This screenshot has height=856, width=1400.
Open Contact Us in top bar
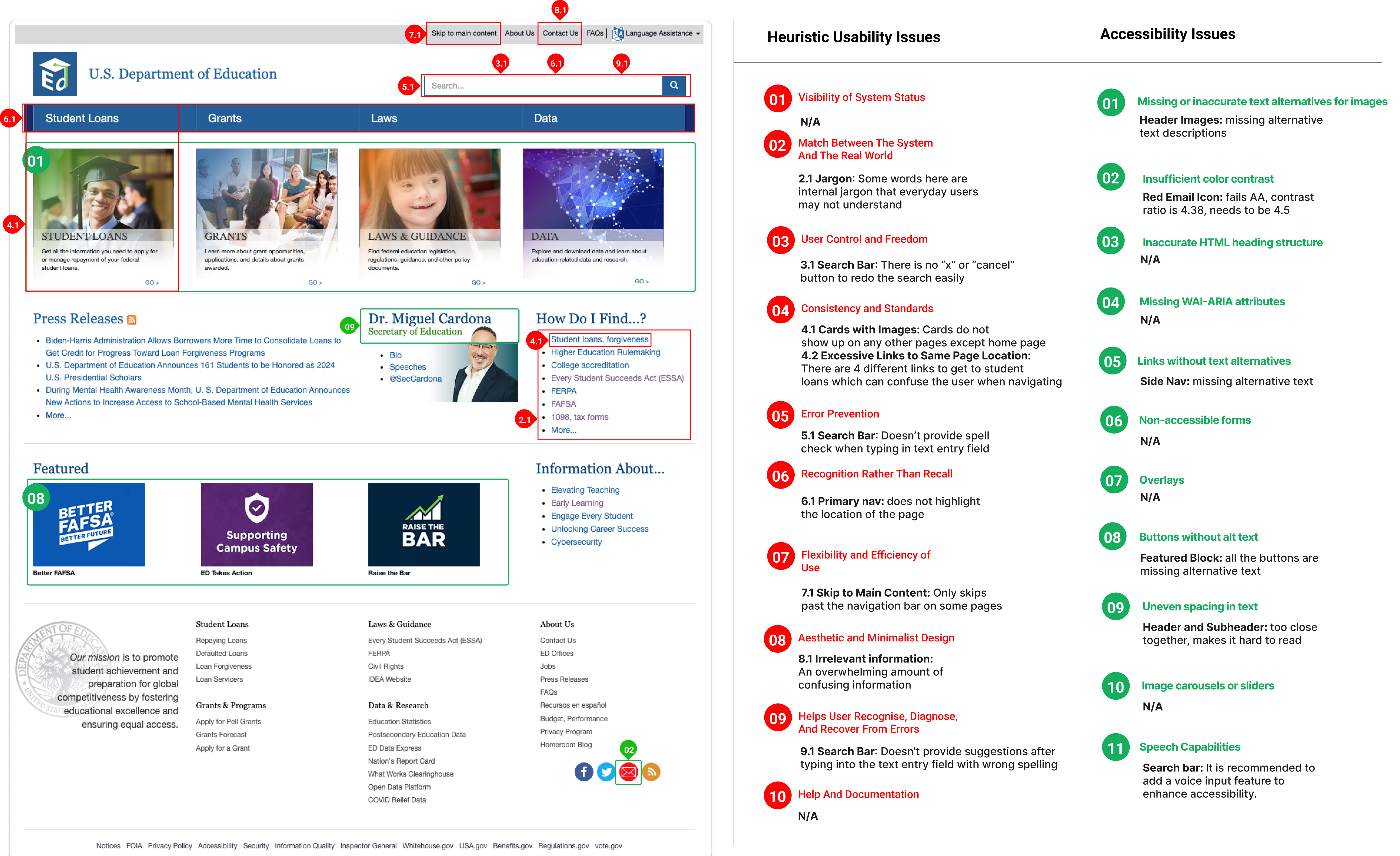click(x=560, y=34)
